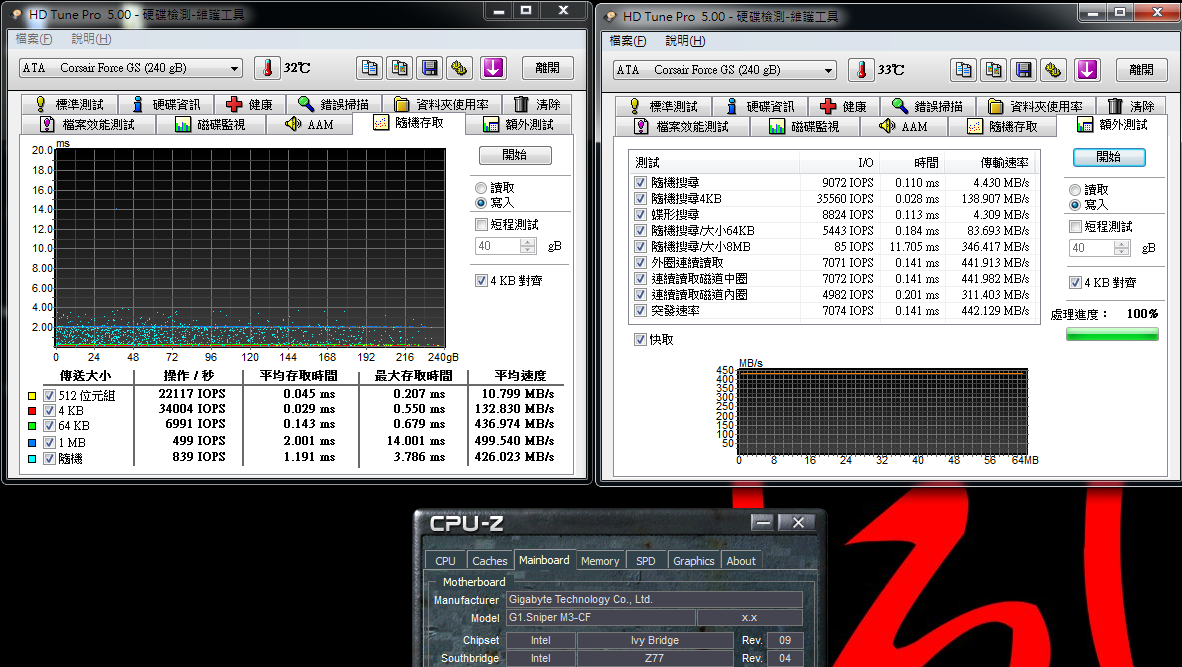
Task: Switch to 檔案效能測試 tab in left window
Action: pos(88,124)
